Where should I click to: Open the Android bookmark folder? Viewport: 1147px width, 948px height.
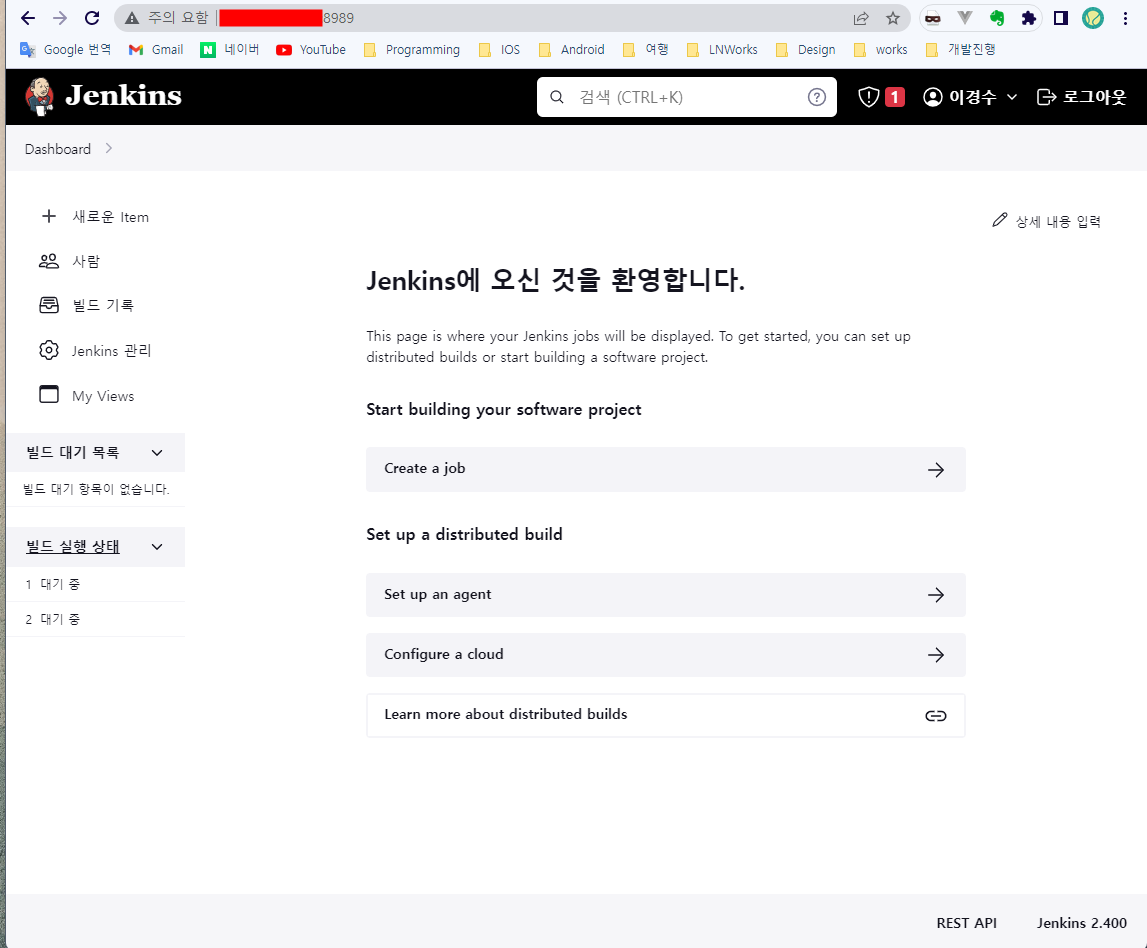tap(571, 49)
